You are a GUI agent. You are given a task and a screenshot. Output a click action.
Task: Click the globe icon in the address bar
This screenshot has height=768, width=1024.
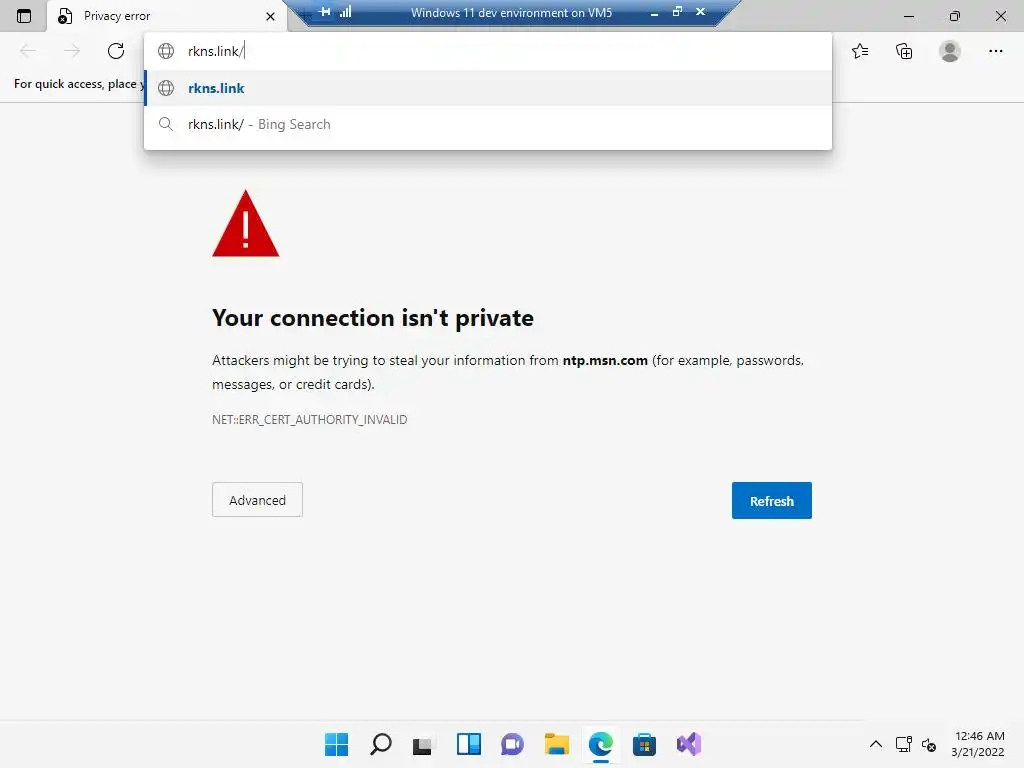(166, 51)
